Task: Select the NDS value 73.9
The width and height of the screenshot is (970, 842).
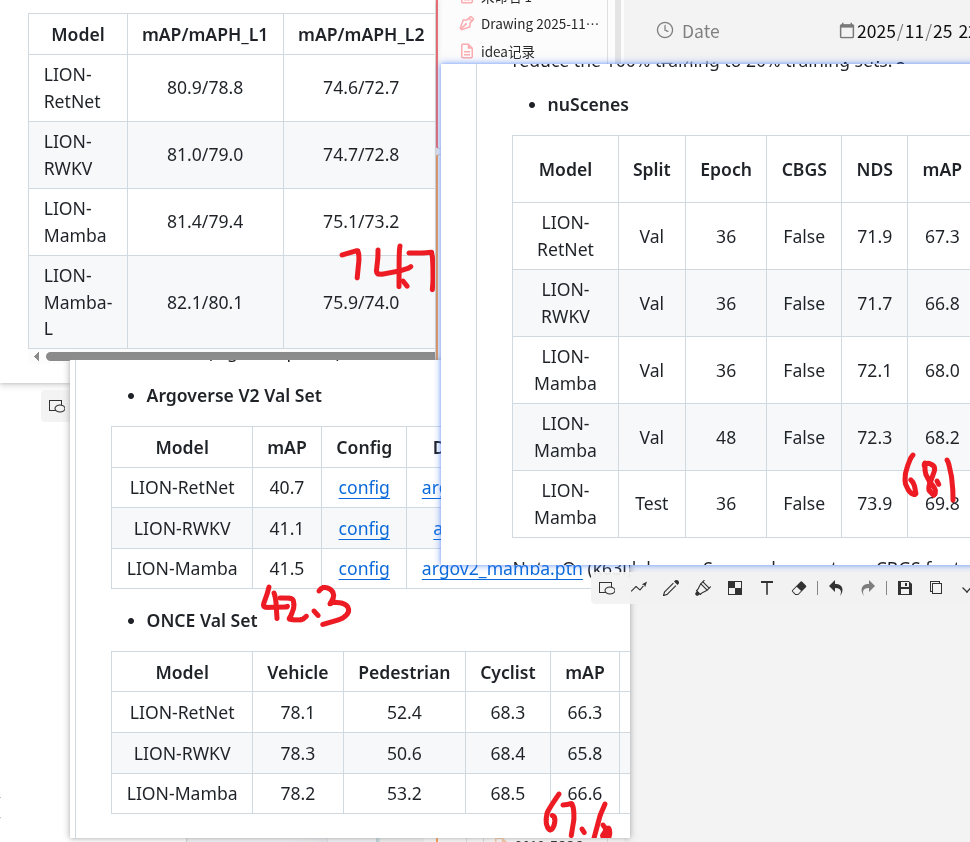Action: (x=874, y=504)
